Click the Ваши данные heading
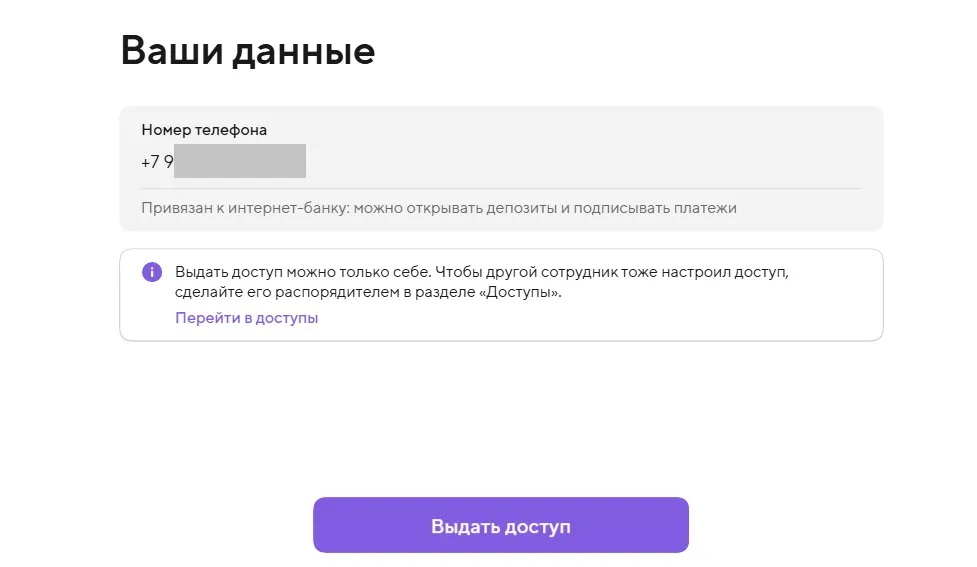This screenshot has height=567, width=977. [x=247, y=51]
